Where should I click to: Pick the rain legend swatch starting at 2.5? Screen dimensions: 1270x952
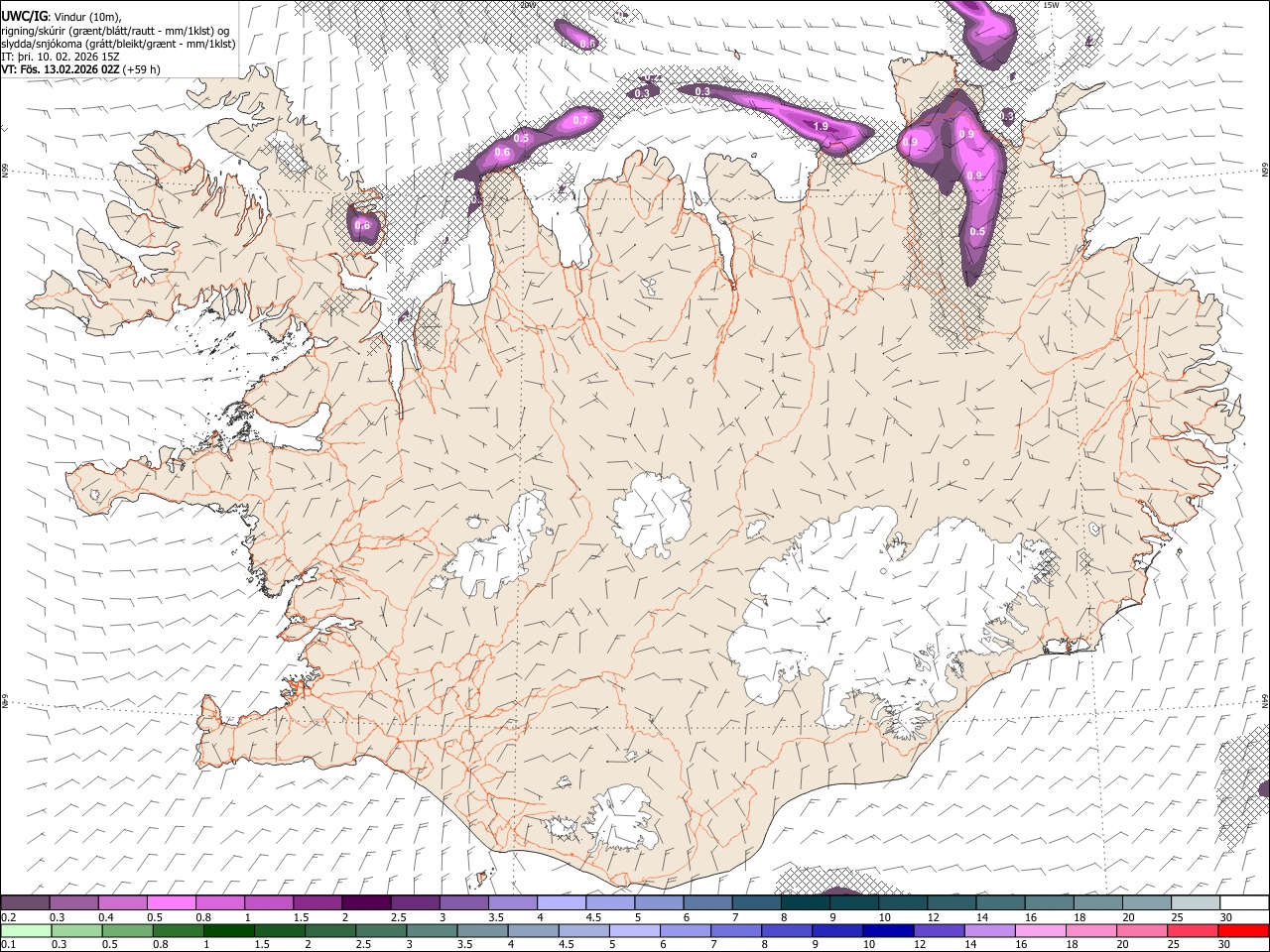pyautogui.click(x=381, y=930)
